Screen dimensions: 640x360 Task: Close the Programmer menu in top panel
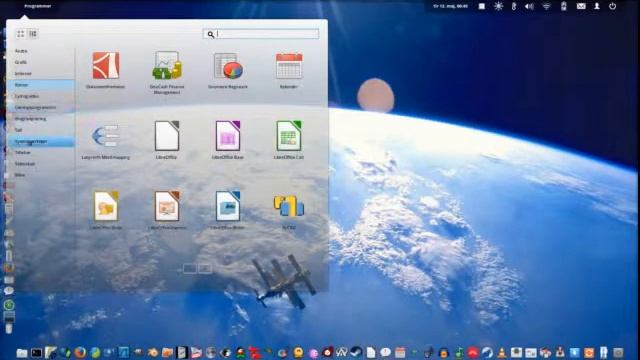click(37, 6)
